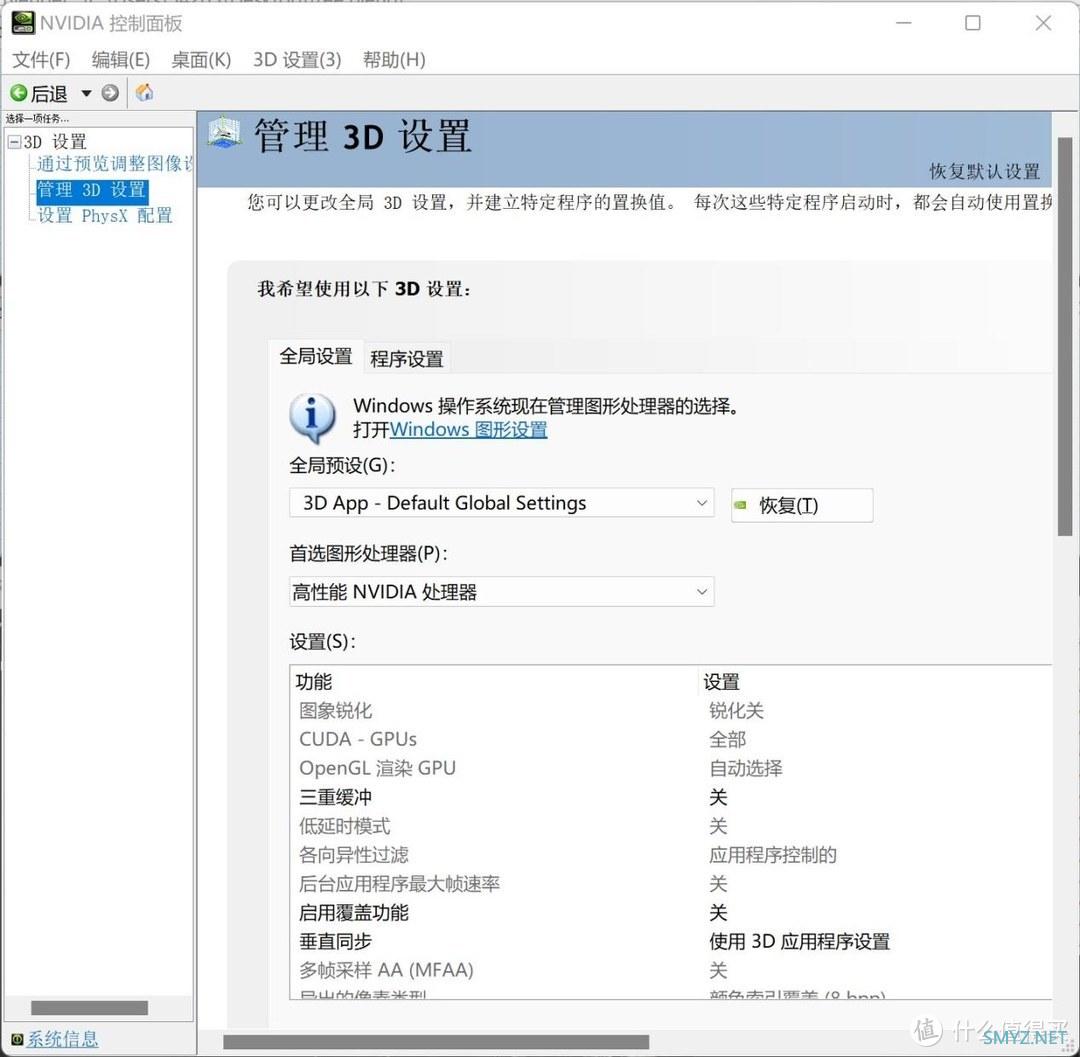Select 设置 PhysX 配置 tree item

point(105,216)
